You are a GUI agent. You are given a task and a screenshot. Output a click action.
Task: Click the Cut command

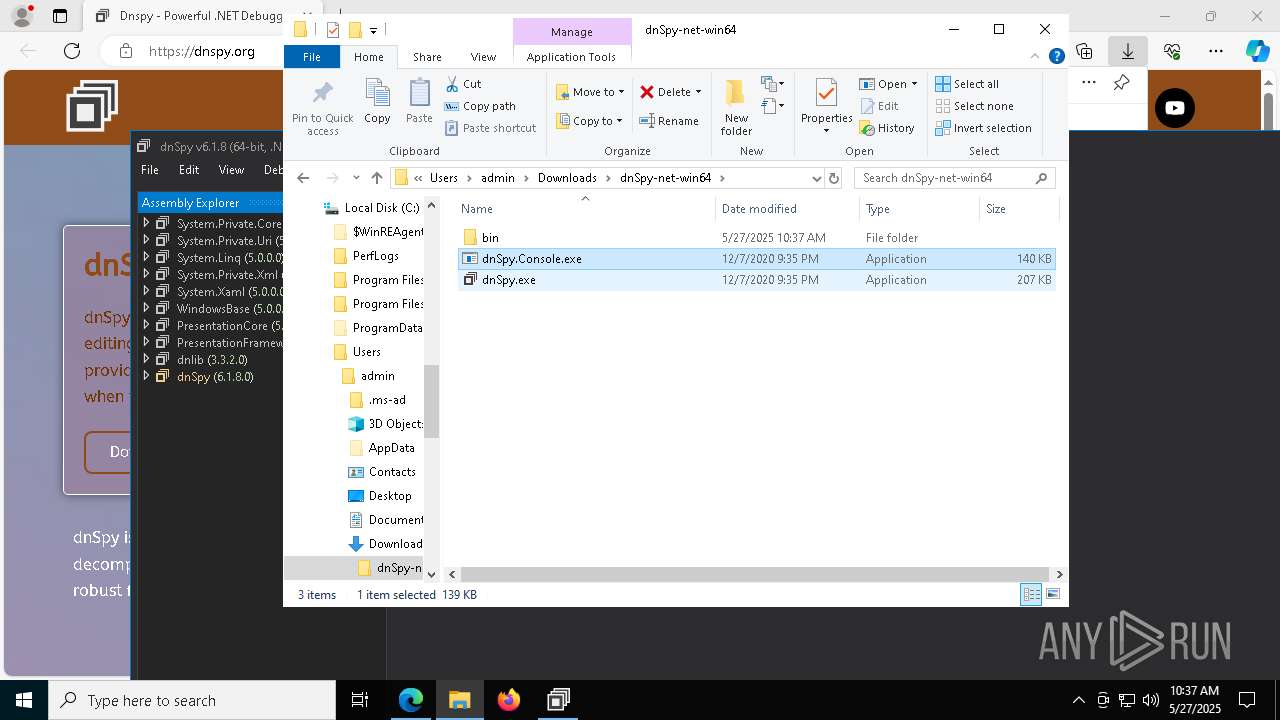coord(463,84)
